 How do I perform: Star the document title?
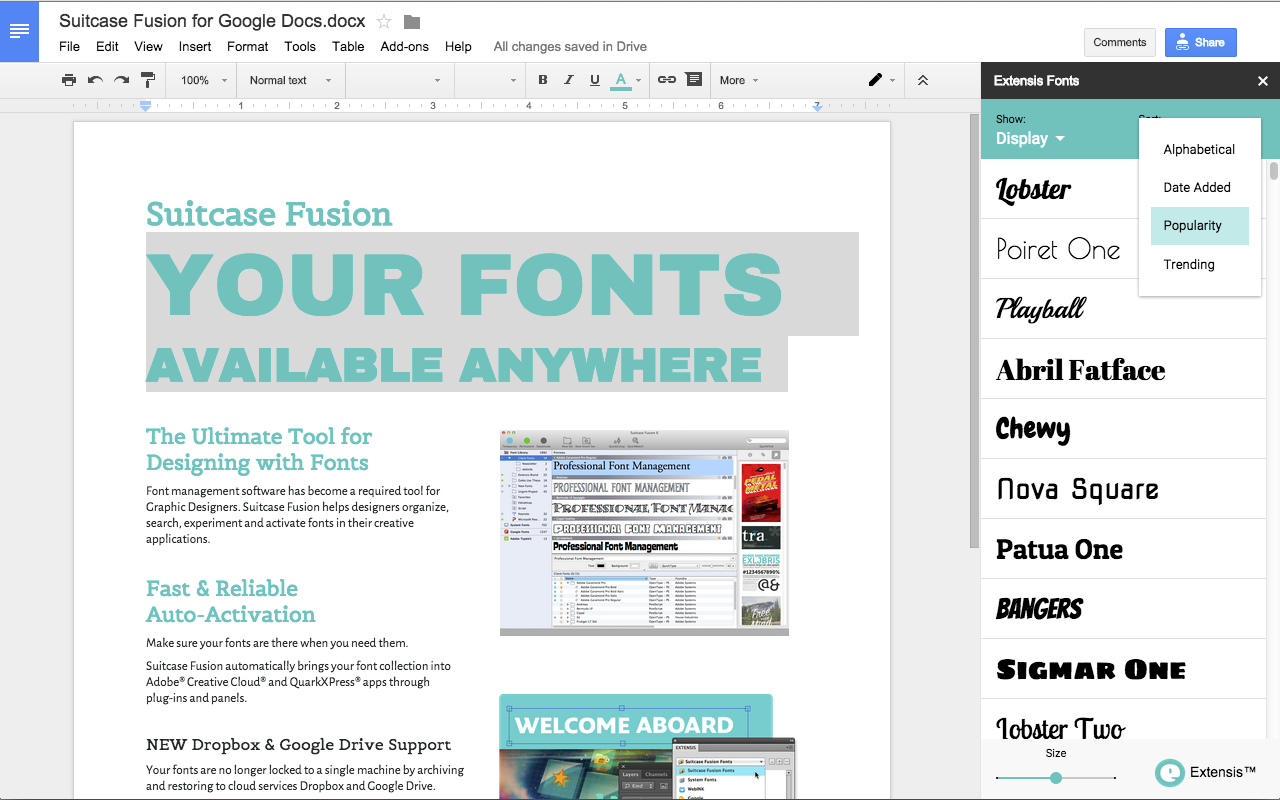(x=384, y=21)
